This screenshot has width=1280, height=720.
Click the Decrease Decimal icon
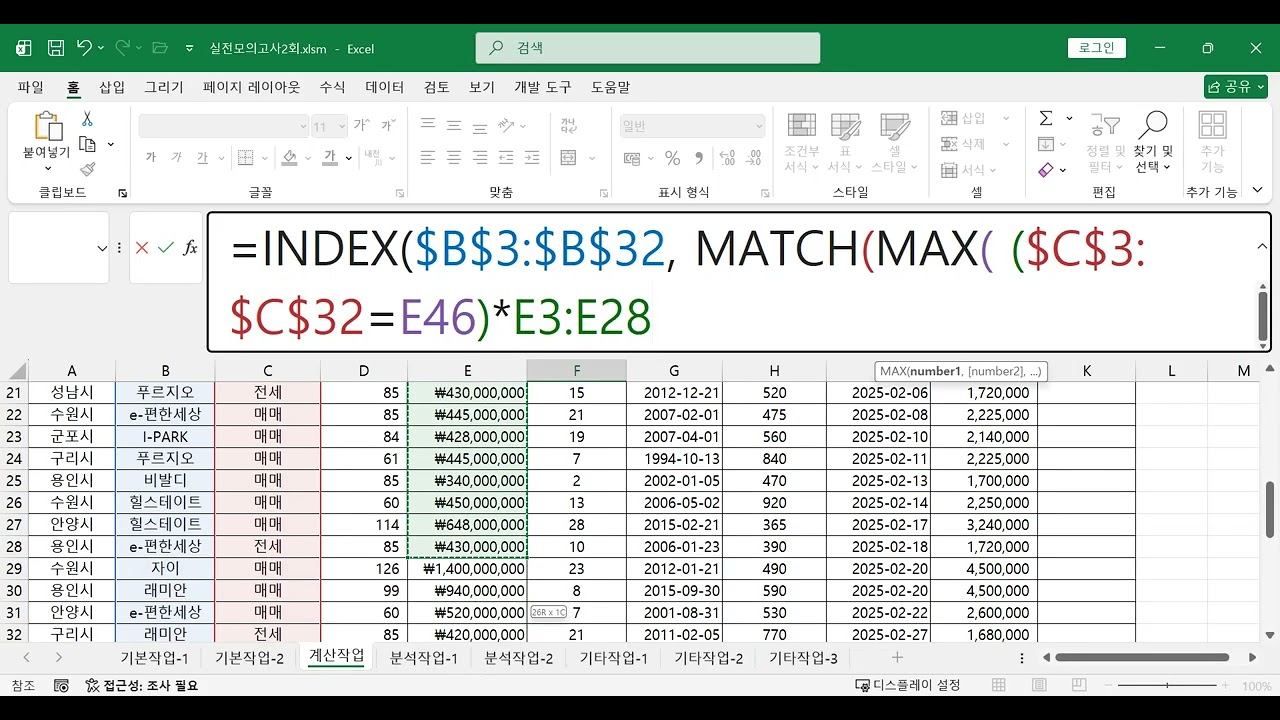pos(754,158)
